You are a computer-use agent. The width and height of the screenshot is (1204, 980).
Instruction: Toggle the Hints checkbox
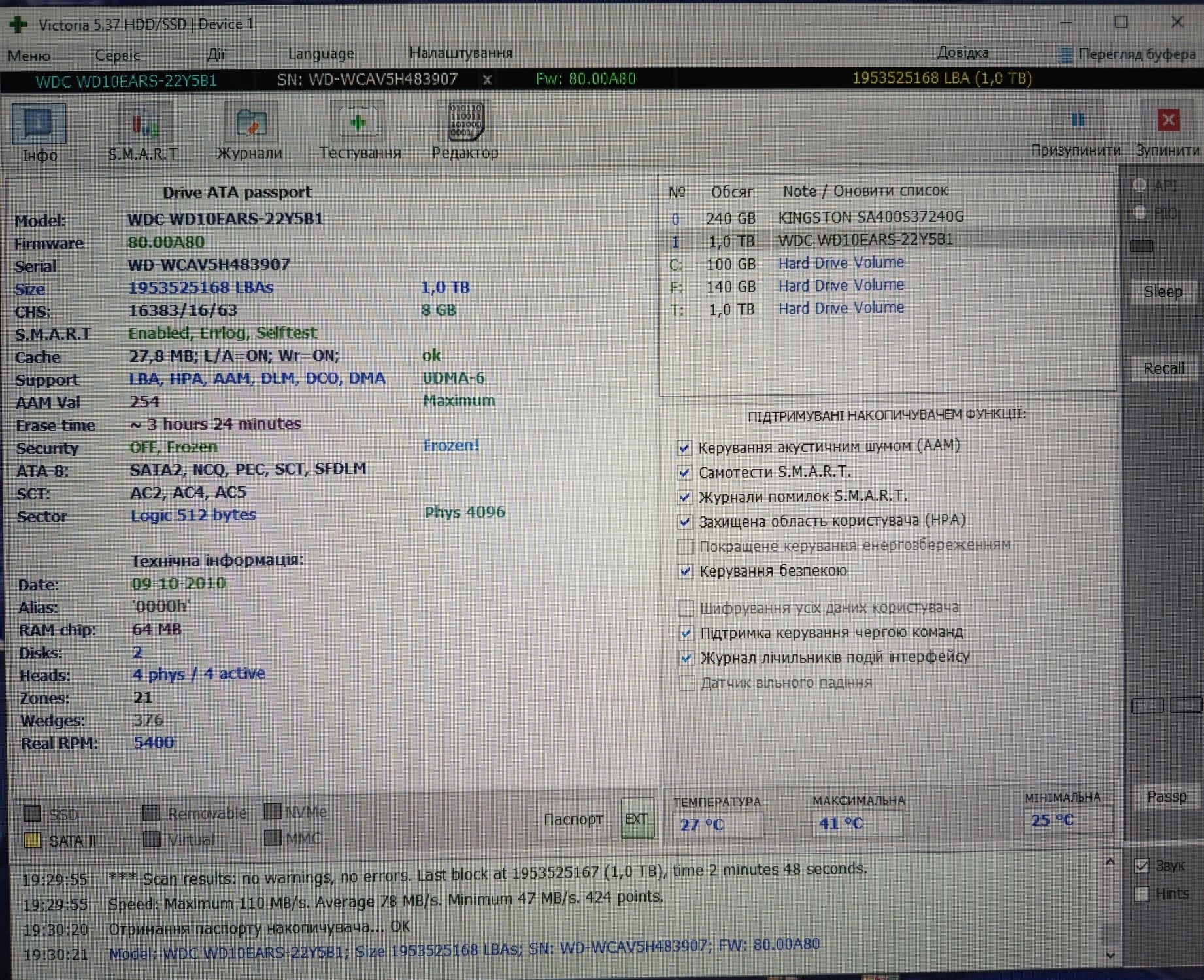tap(1142, 894)
